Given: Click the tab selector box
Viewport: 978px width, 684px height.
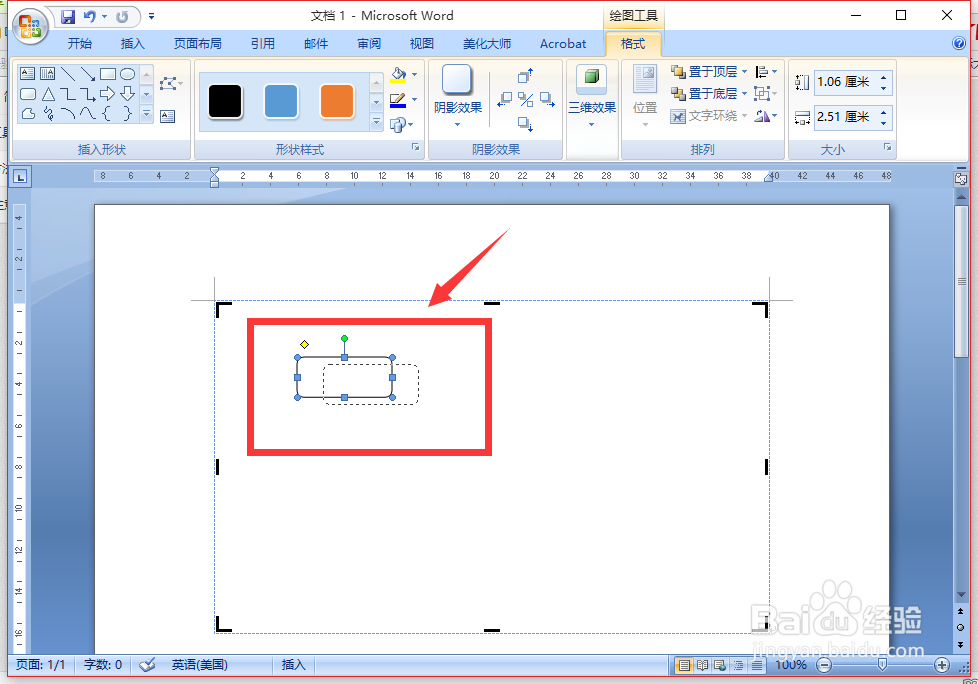Looking at the screenshot, I should click(x=21, y=177).
